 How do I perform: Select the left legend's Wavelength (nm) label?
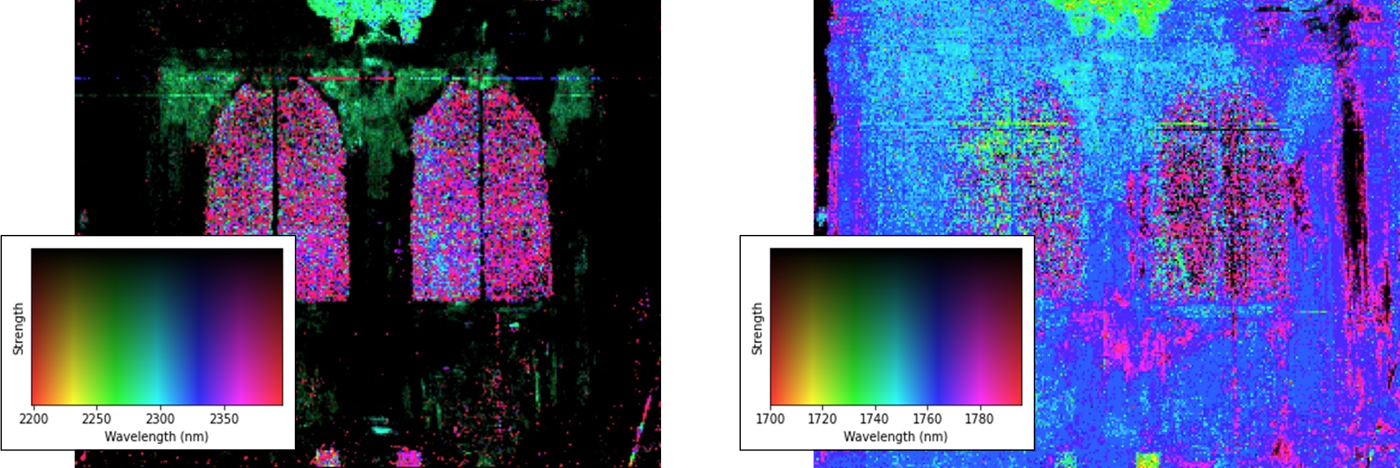click(x=157, y=436)
